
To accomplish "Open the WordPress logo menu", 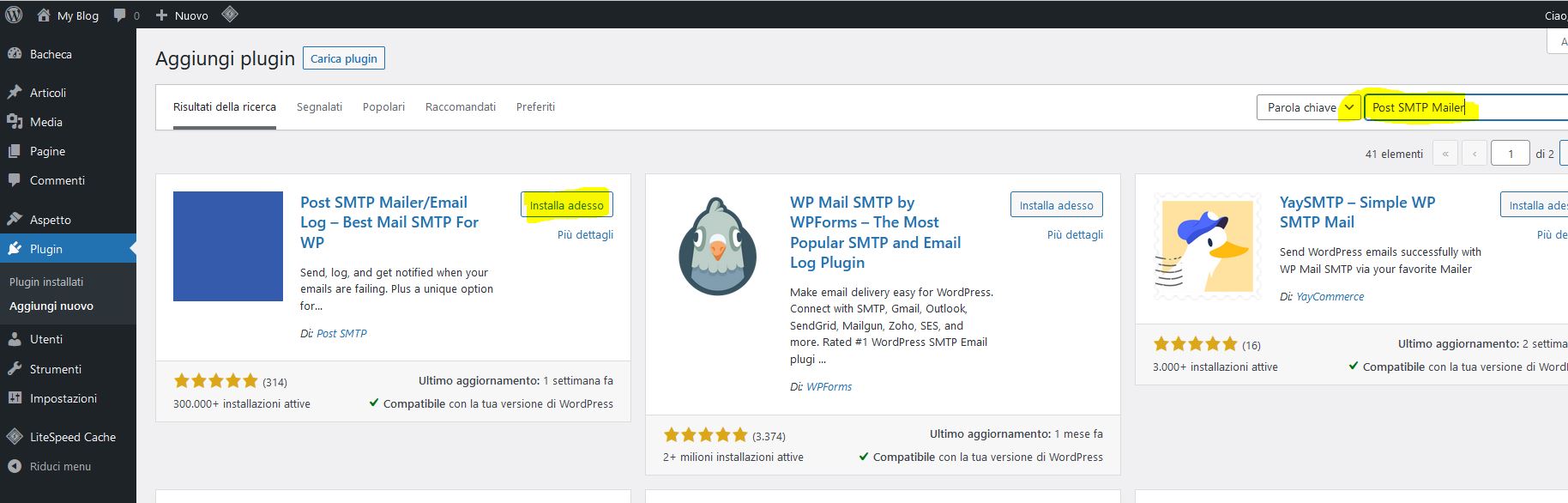I will 15,15.
